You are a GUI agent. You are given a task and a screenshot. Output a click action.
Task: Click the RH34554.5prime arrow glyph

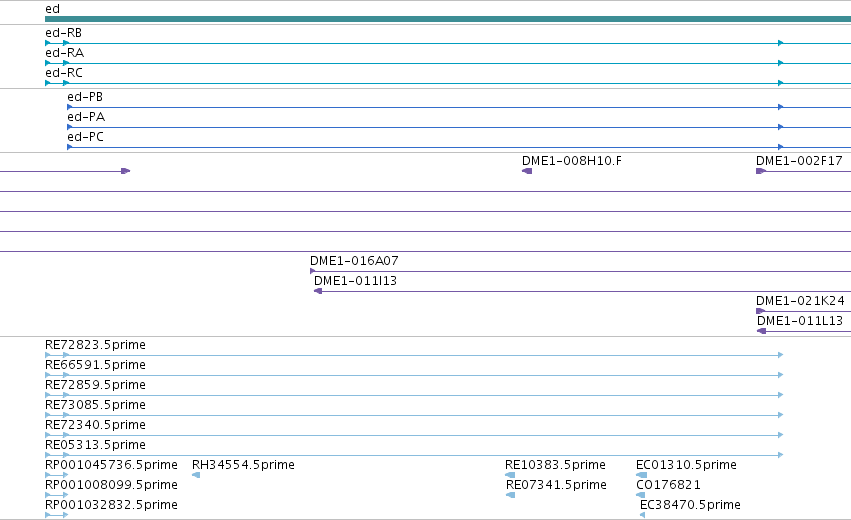pyautogui.click(x=196, y=475)
